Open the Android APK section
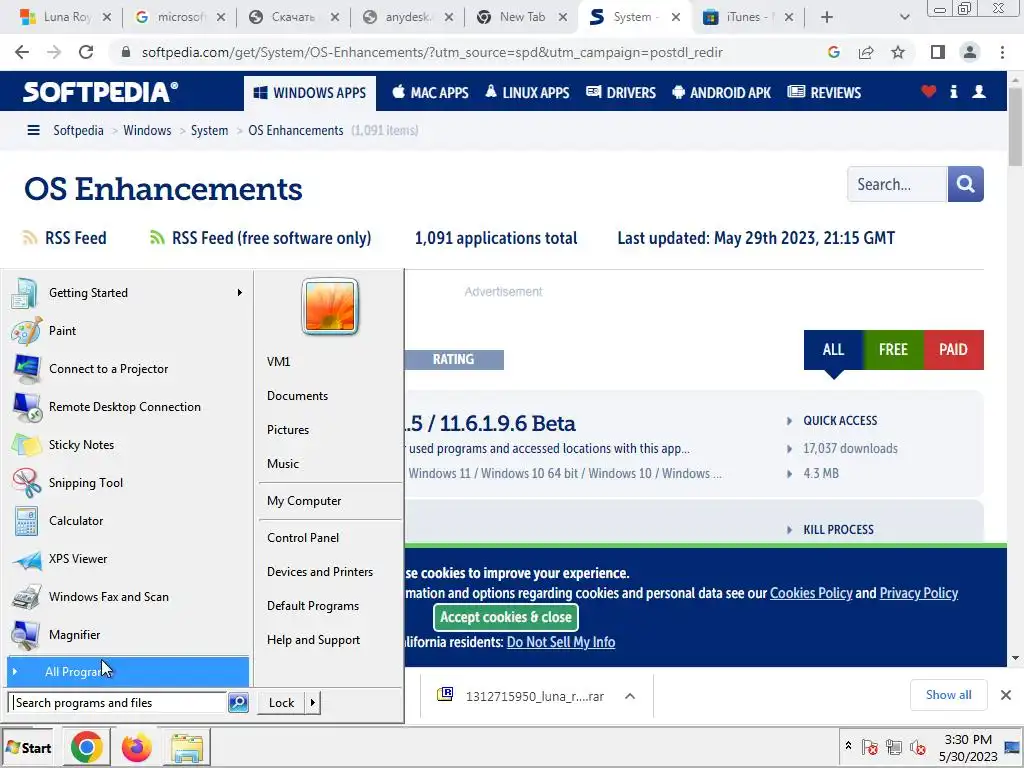Viewport: 1024px width, 768px height. click(x=722, y=93)
